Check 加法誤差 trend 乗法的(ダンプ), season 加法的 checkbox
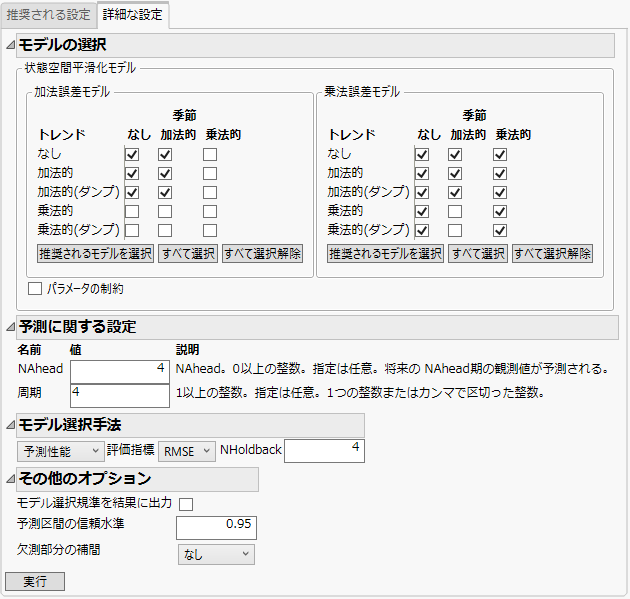 [165, 231]
